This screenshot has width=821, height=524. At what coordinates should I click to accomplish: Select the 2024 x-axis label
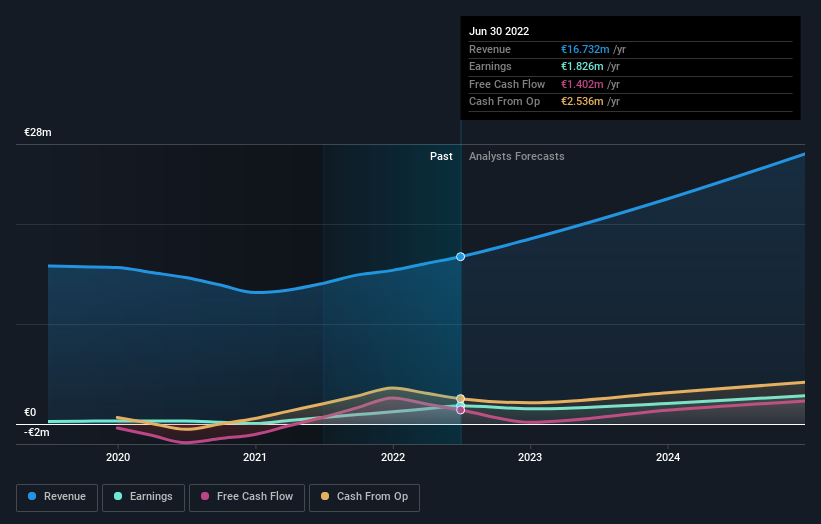(x=668, y=457)
